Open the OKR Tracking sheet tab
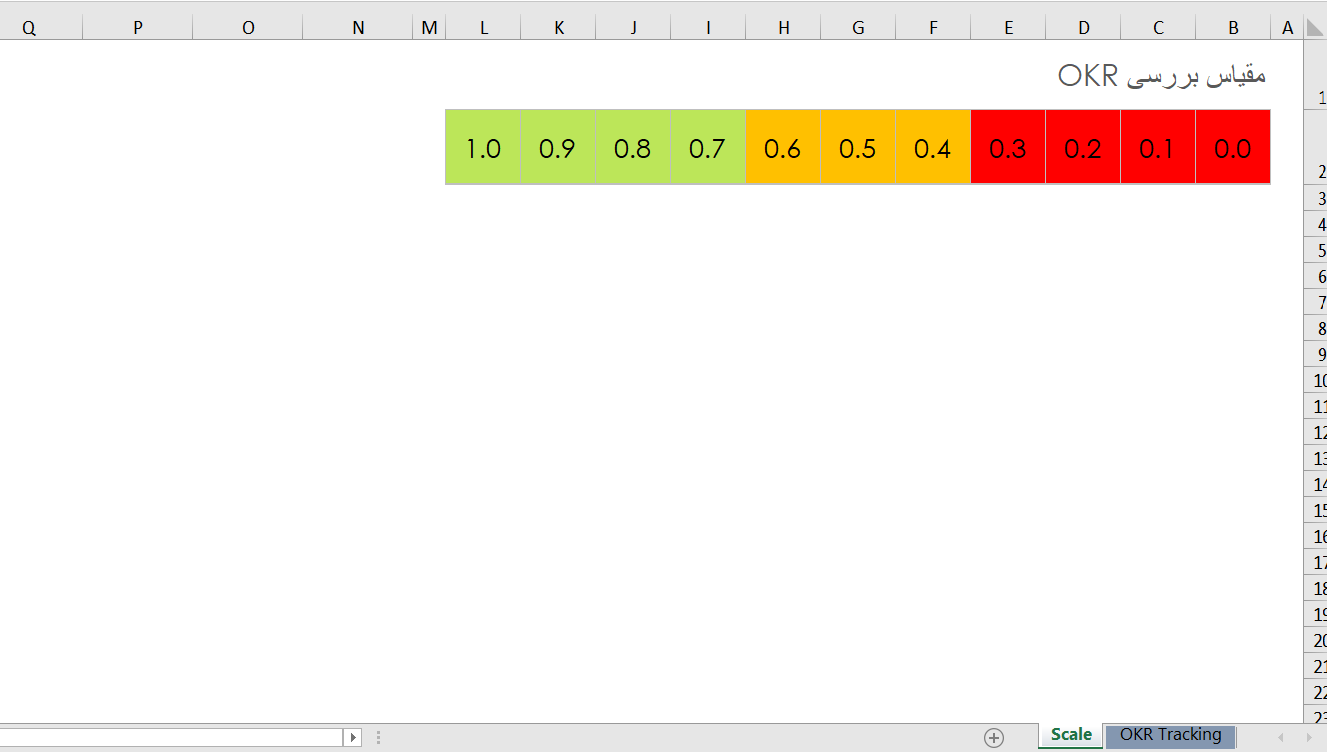This screenshot has width=1327, height=752. pos(1170,735)
